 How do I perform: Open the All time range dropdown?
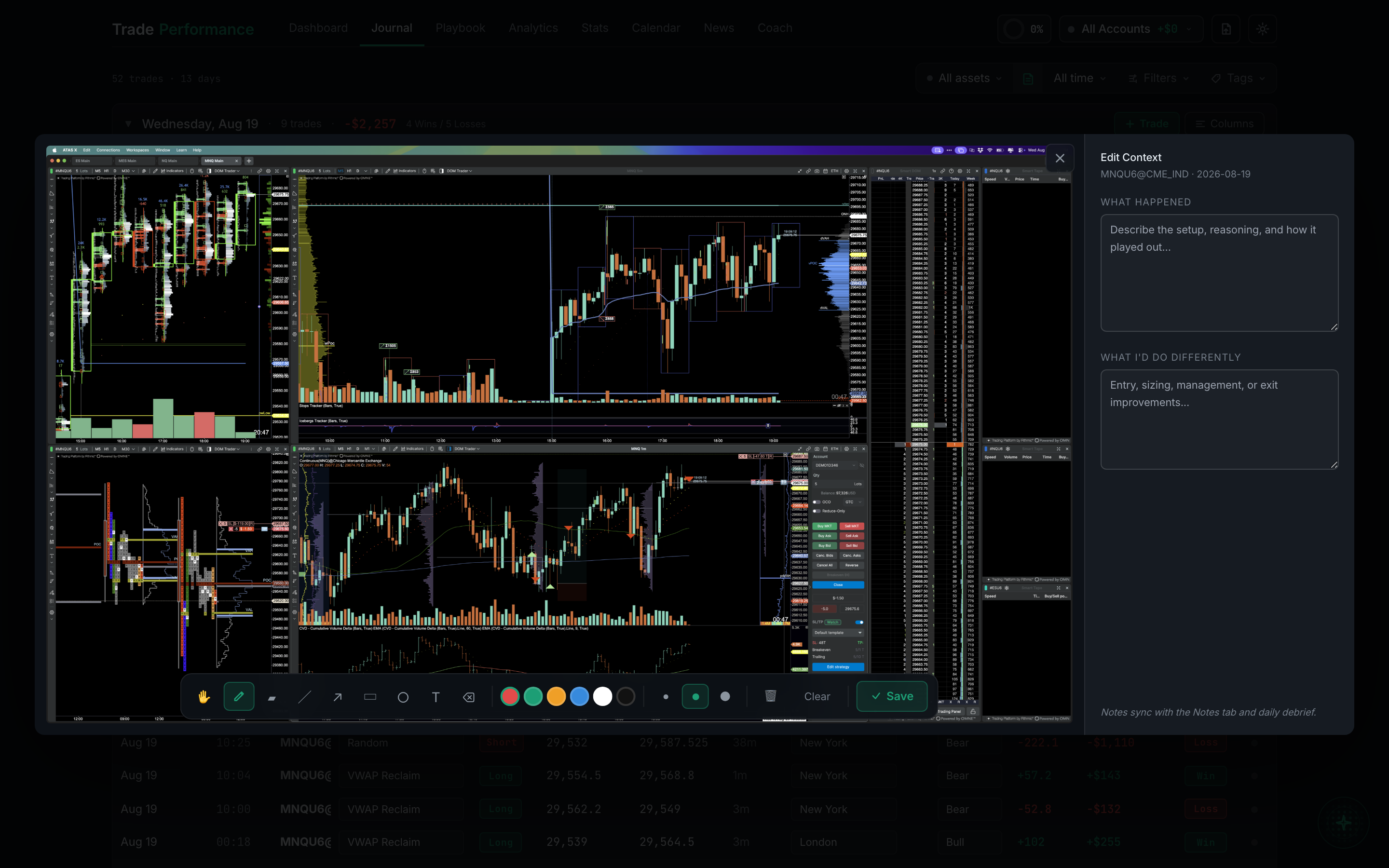(1079, 78)
